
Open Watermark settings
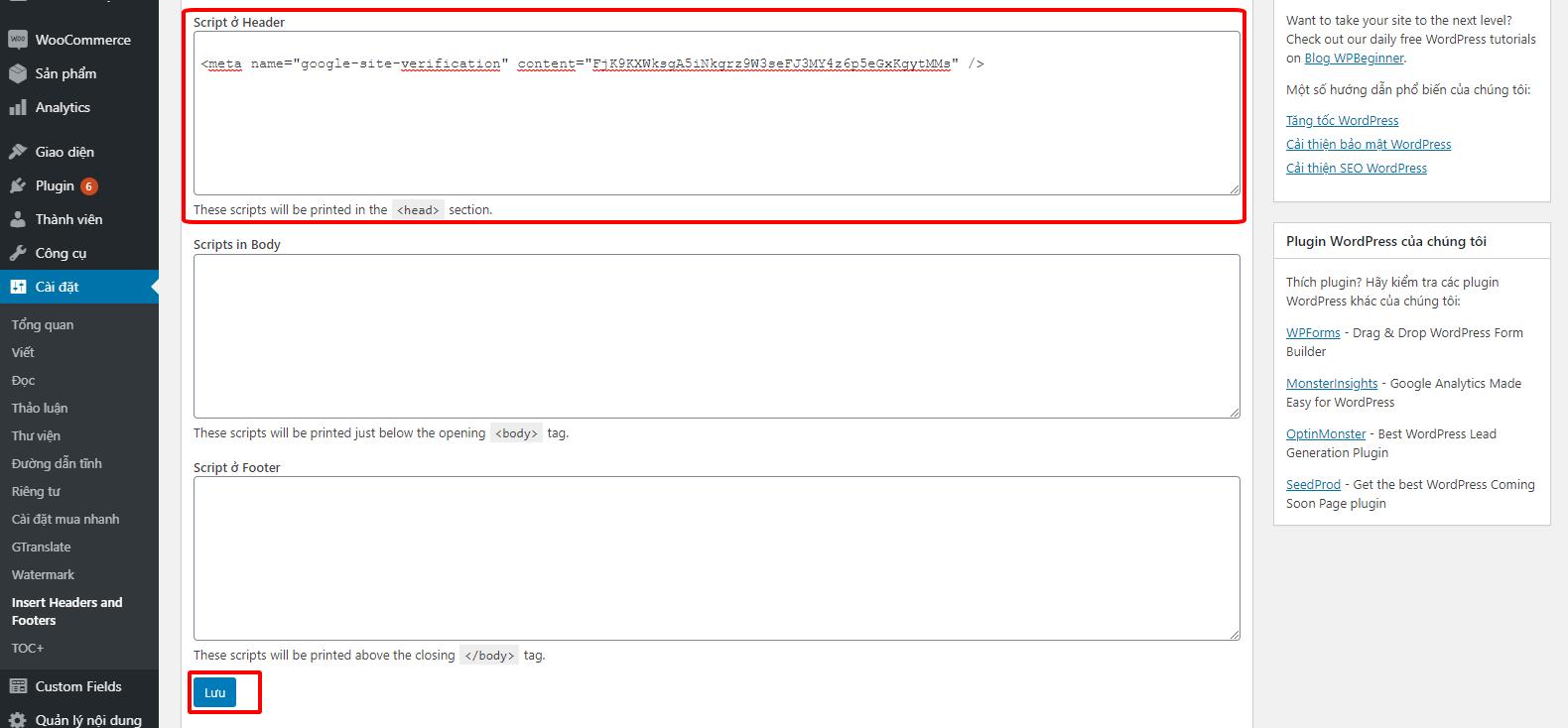(x=43, y=574)
